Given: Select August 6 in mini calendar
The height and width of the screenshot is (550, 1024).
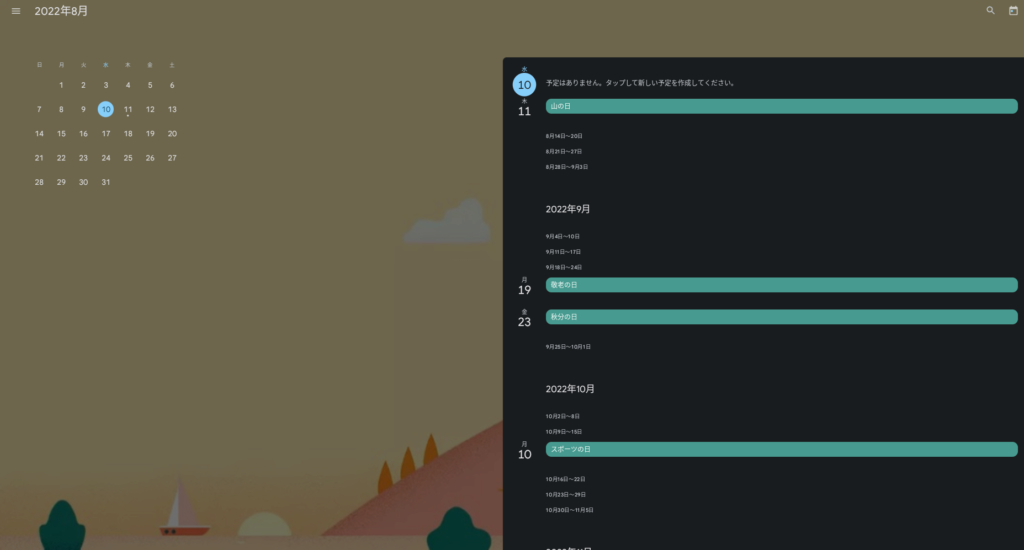Looking at the screenshot, I should coord(172,85).
